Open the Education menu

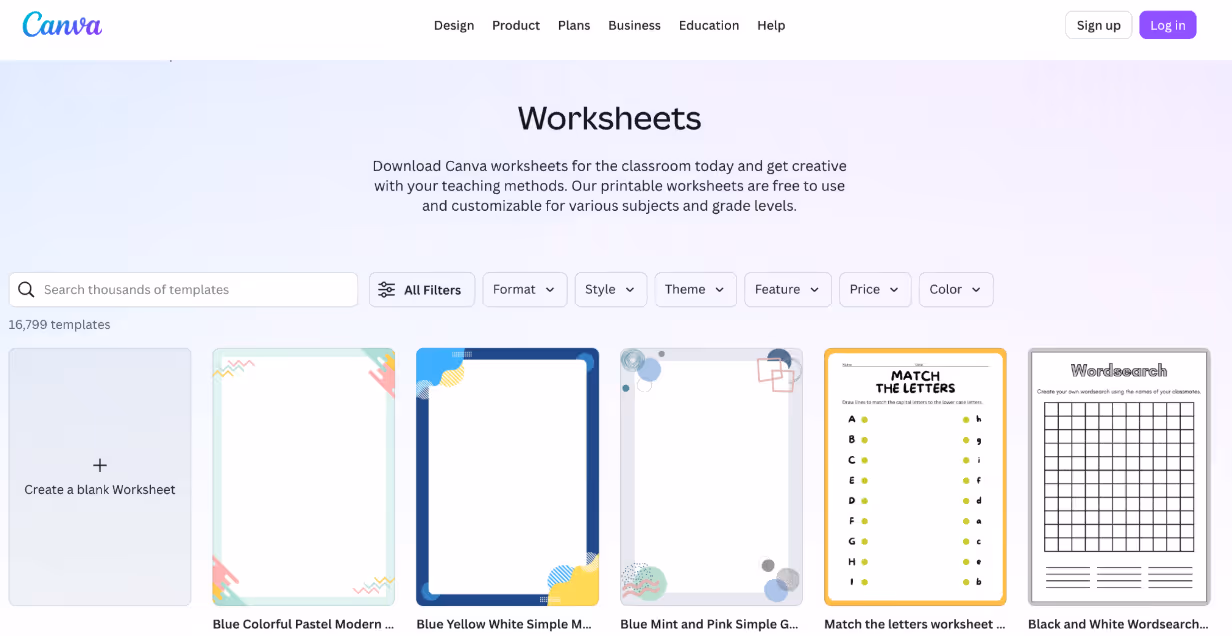709,25
